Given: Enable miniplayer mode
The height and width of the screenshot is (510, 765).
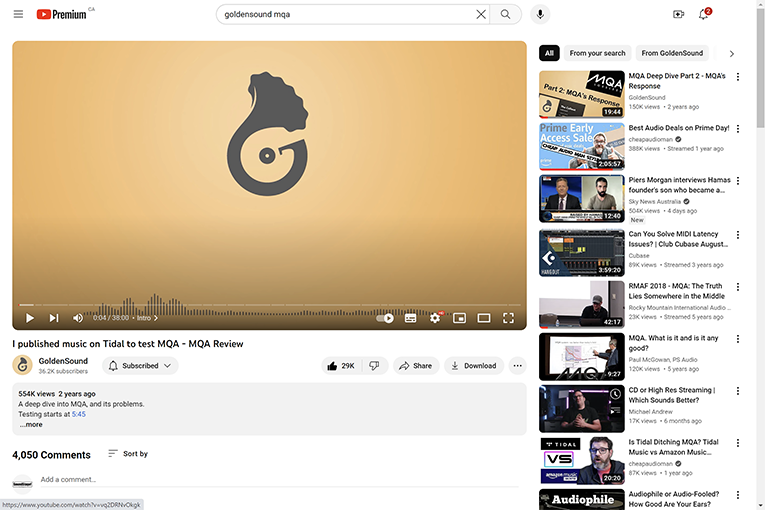Looking at the screenshot, I should click(x=459, y=318).
